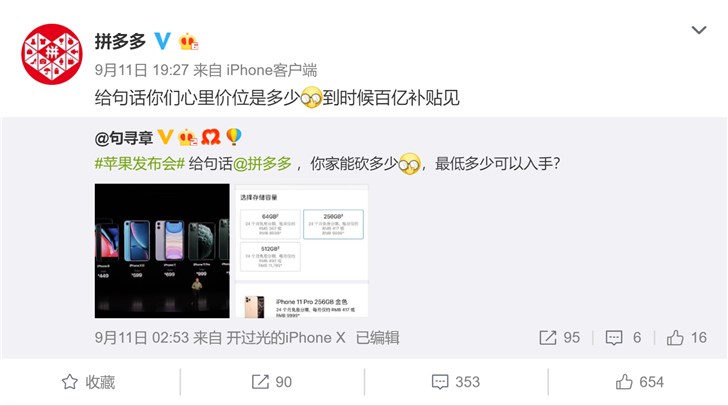Open the 拼多多 profile avatar
The width and height of the screenshot is (728, 406).
click(52, 54)
